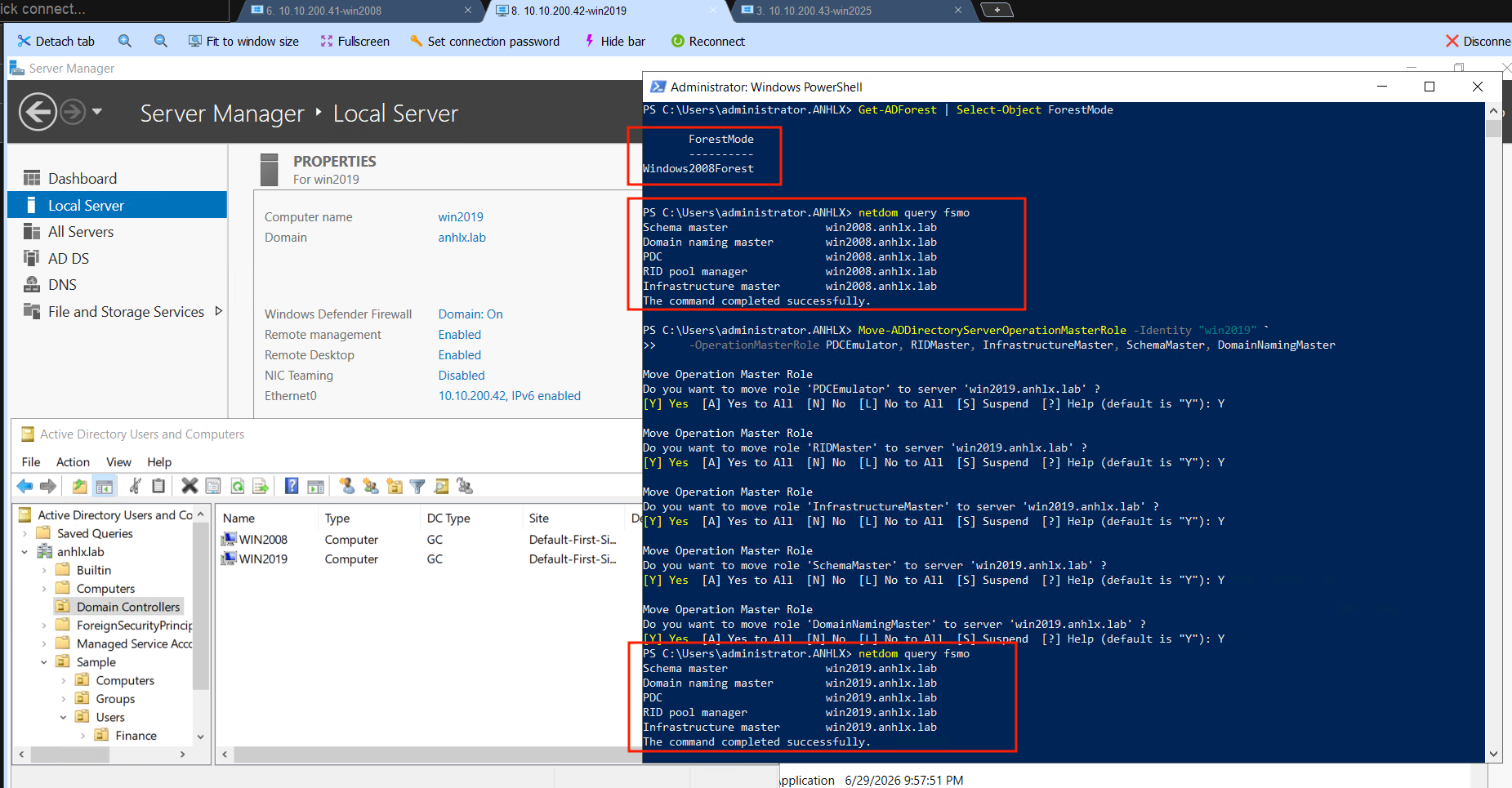Image resolution: width=1512 pixels, height=788 pixels.
Task: Click the Find objects magnifier icon
Action: (441, 487)
